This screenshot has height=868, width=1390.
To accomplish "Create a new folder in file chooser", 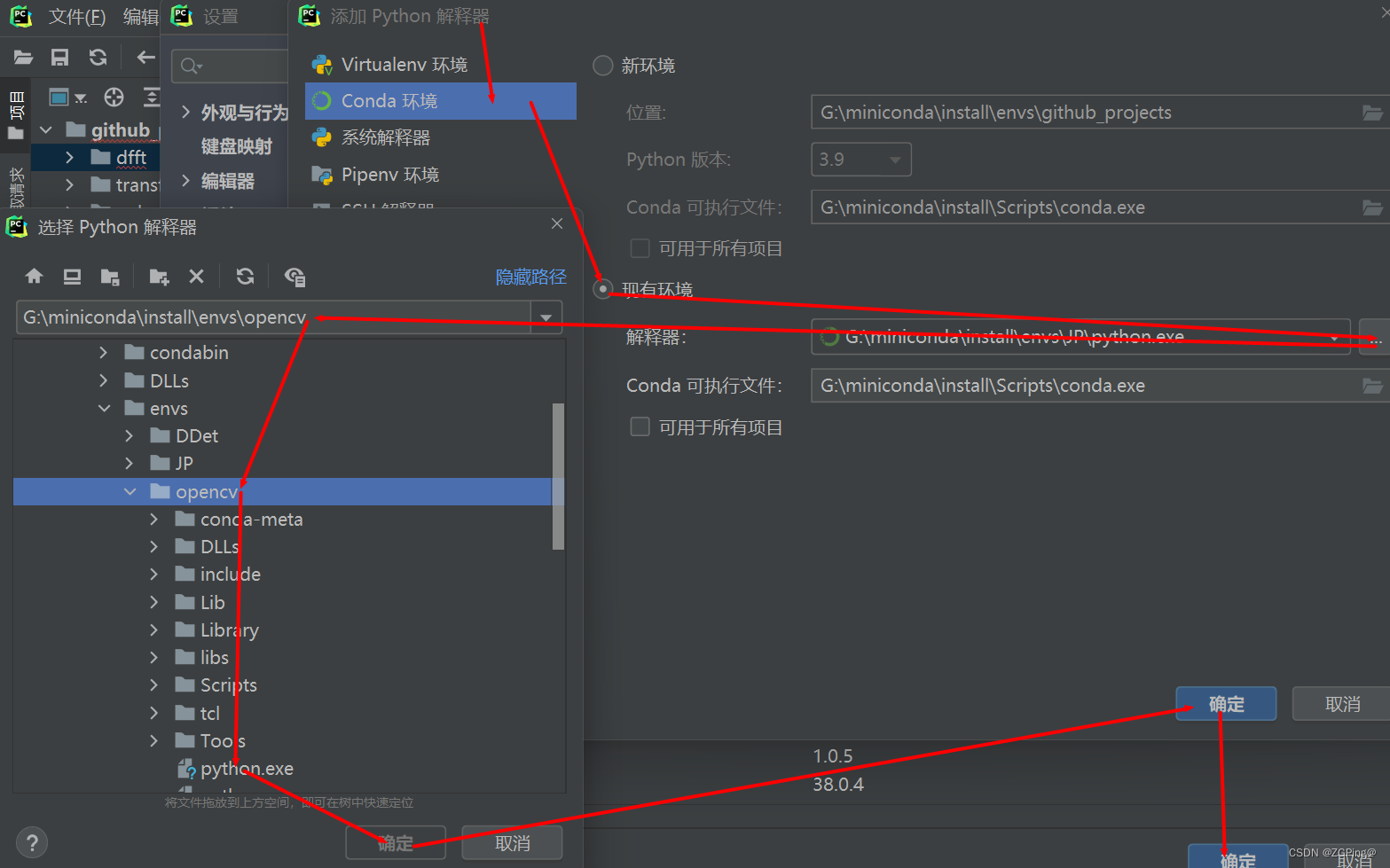I will pyautogui.click(x=159, y=277).
